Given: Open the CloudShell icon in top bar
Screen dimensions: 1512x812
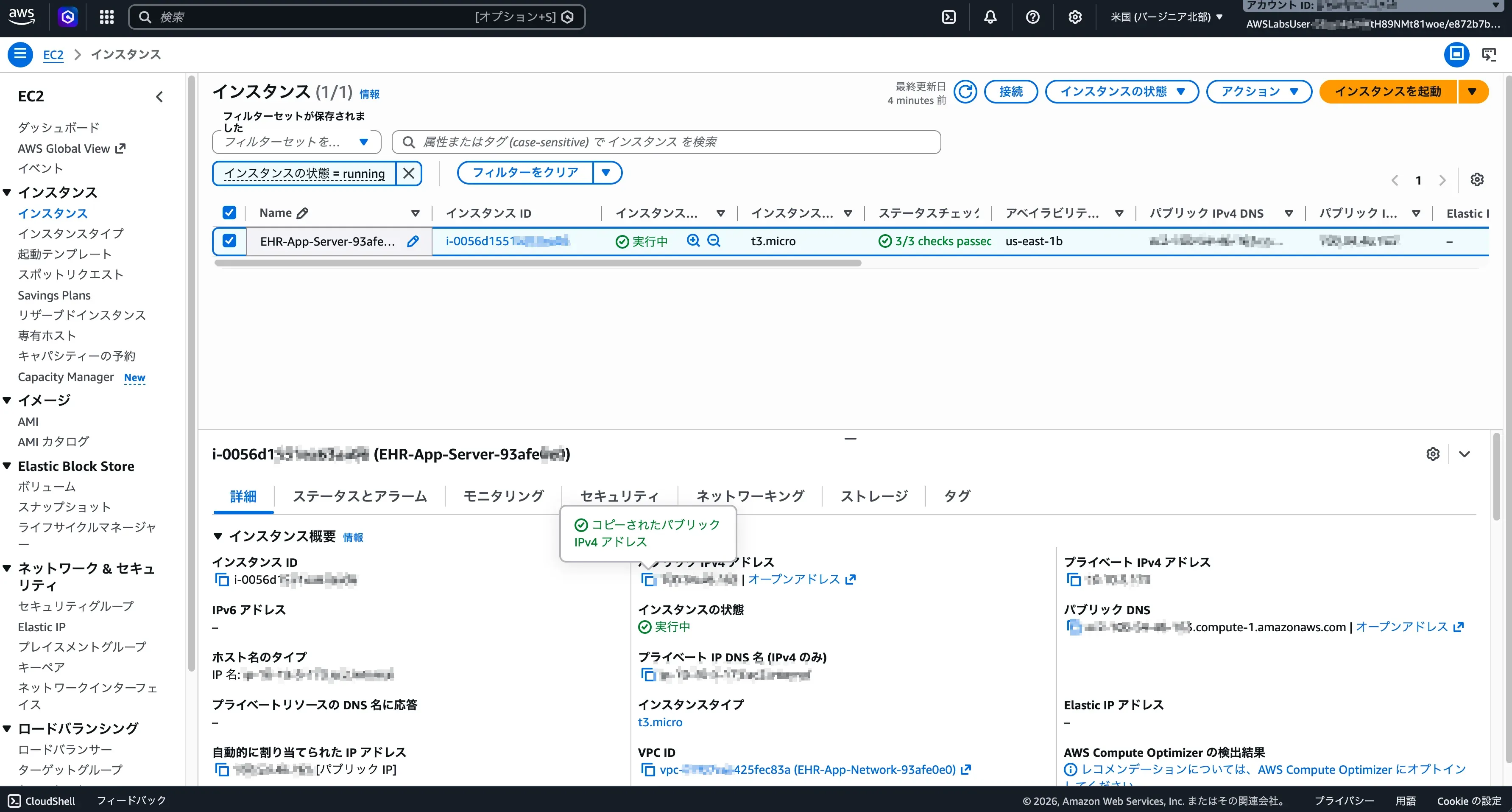Looking at the screenshot, I should [948, 17].
